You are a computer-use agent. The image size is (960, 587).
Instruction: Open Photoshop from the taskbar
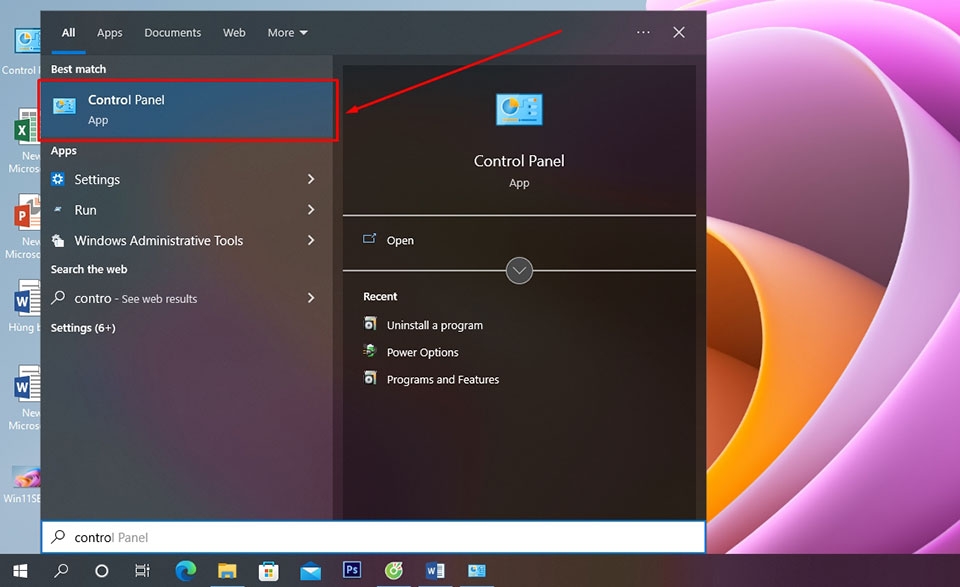coord(352,570)
